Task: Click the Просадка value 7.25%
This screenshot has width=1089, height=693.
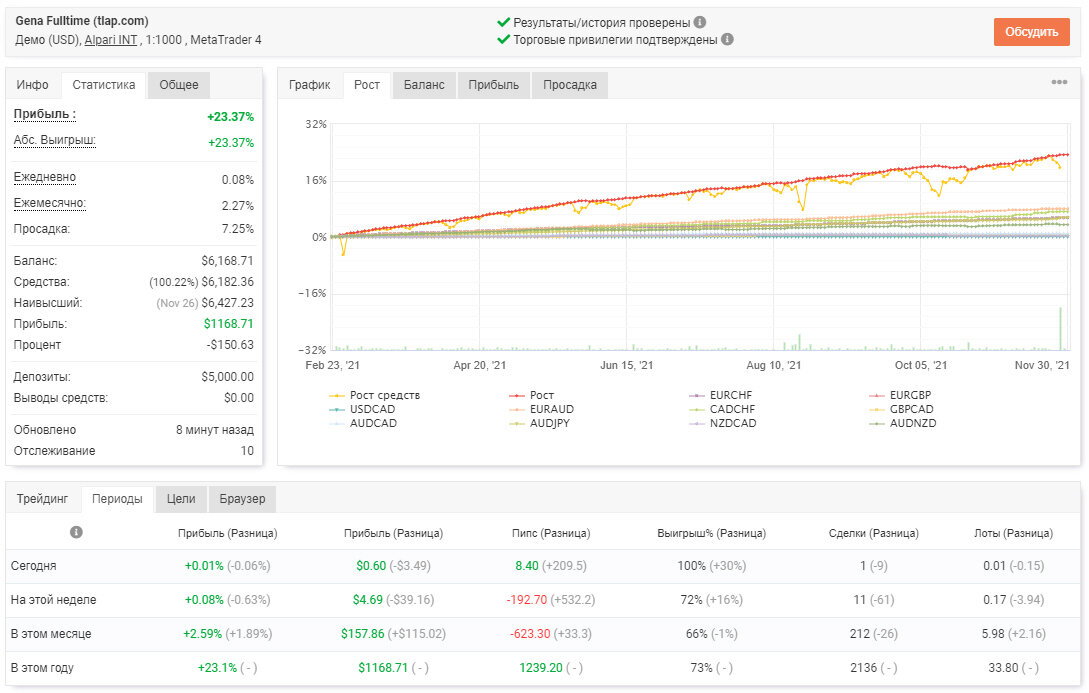Action: point(238,228)
